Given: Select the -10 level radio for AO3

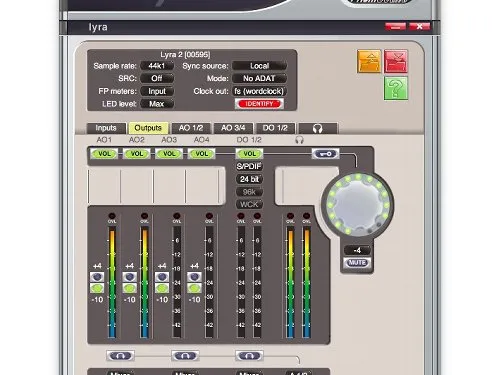Looking at the screenshot, I should 162,288.
